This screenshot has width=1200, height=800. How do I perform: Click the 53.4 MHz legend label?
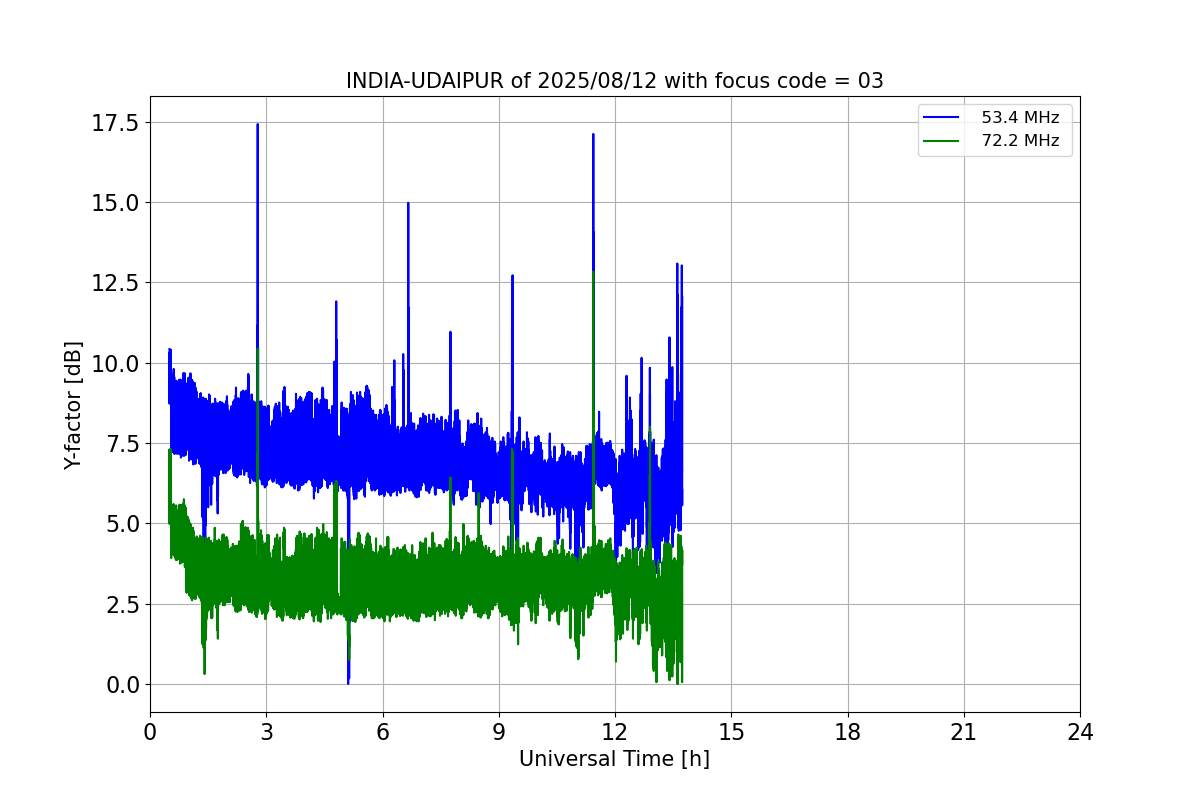(1020, 117)
